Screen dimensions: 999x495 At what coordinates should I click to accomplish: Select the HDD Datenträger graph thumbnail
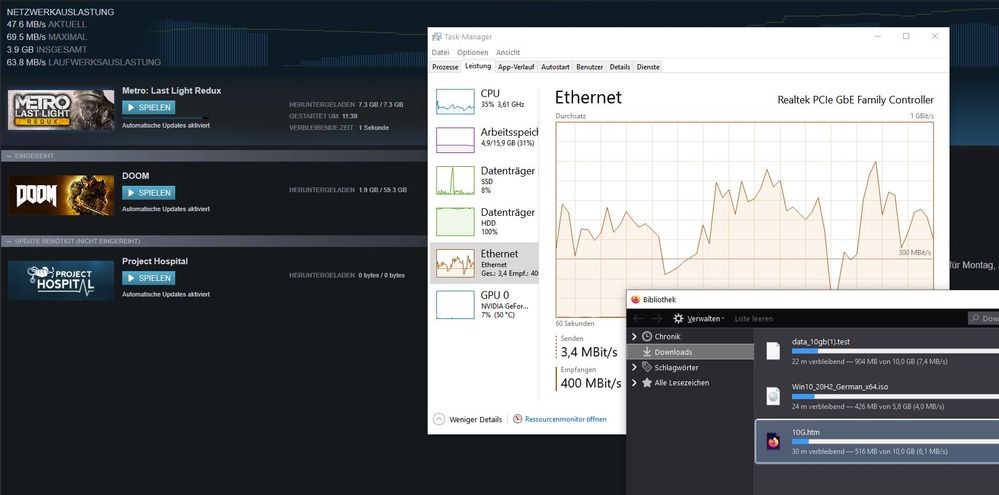click(x=455, y=221)
